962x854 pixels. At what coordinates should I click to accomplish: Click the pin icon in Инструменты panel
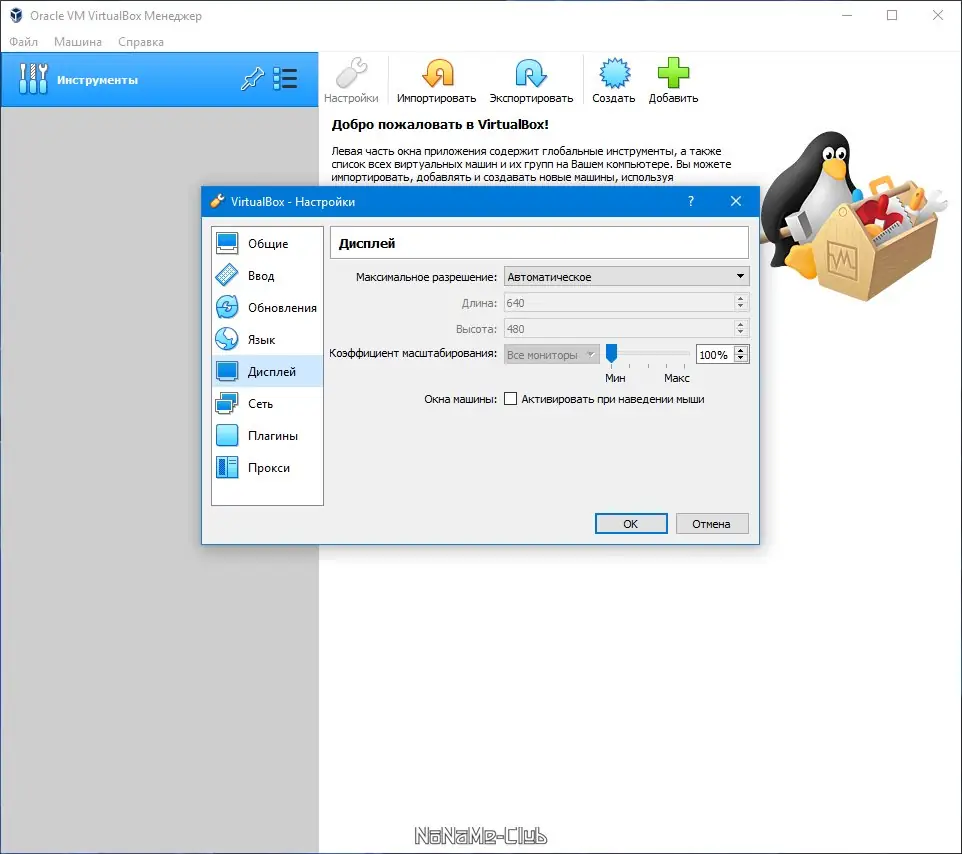click(x=252, y=79)
